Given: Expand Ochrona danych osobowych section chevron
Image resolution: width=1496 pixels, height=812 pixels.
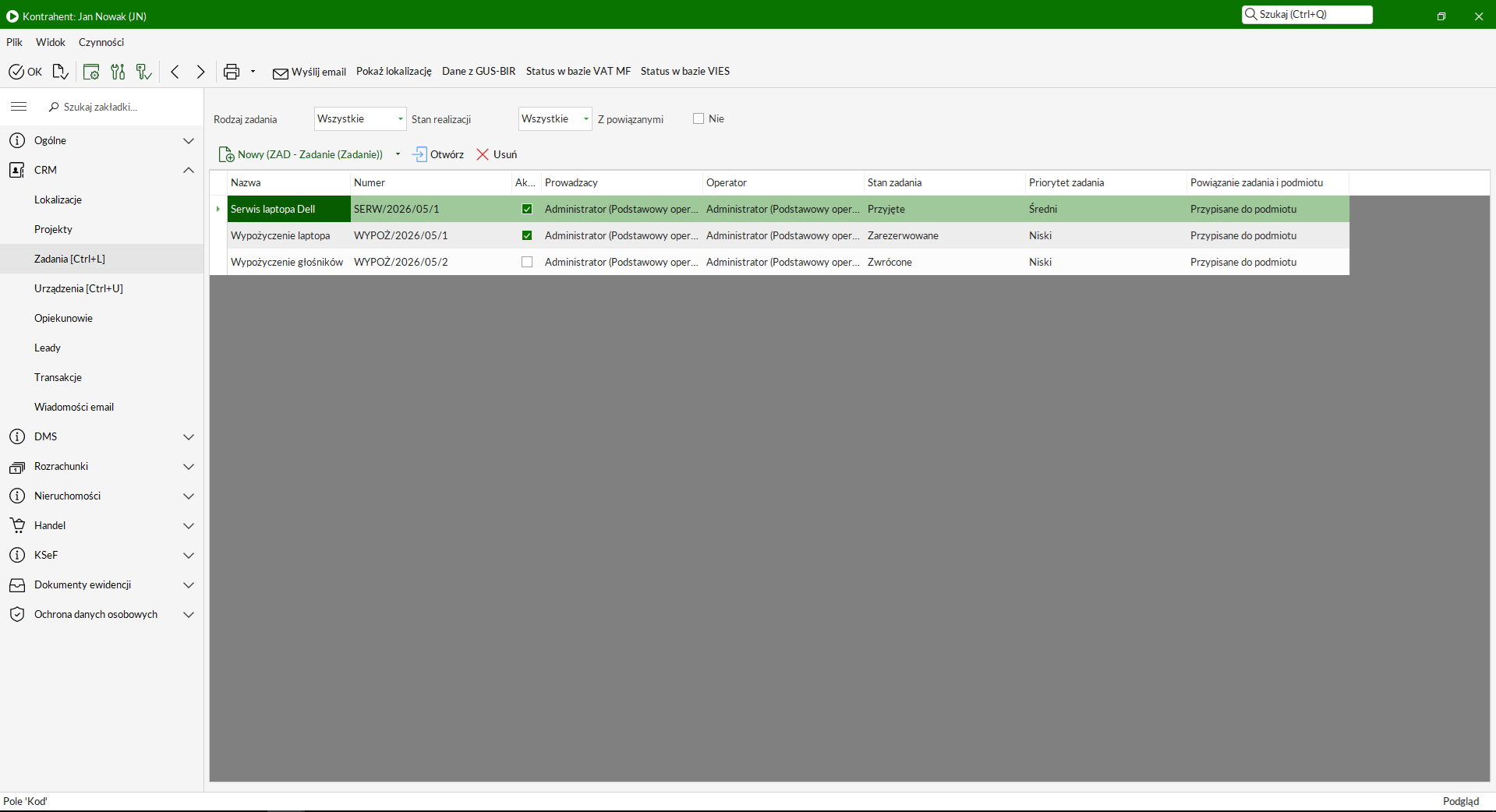Looking at the screenshot, I should pyautogui.click(x=189, y=614).
